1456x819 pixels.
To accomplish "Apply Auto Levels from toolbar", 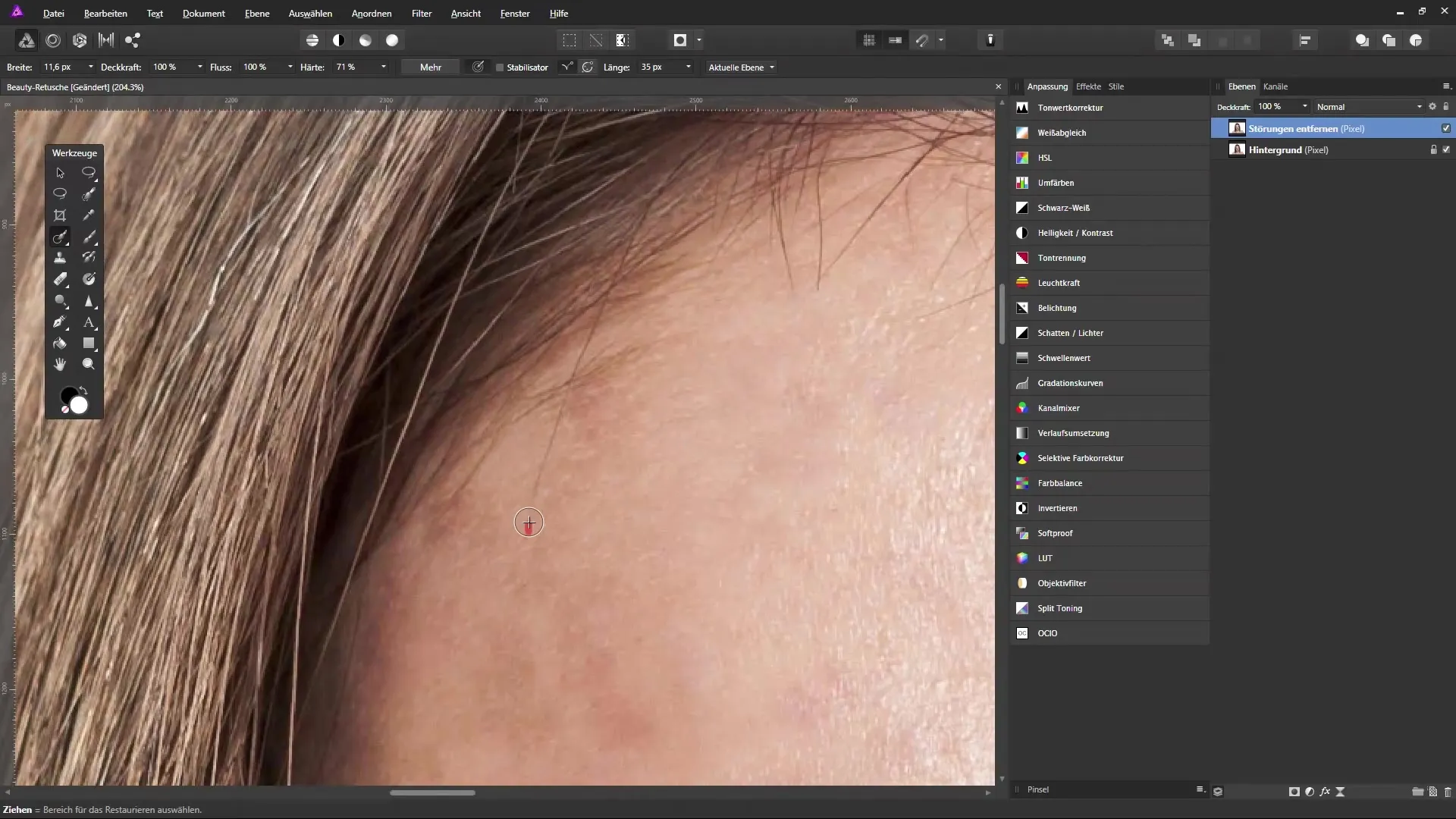I will coord(312,40).
